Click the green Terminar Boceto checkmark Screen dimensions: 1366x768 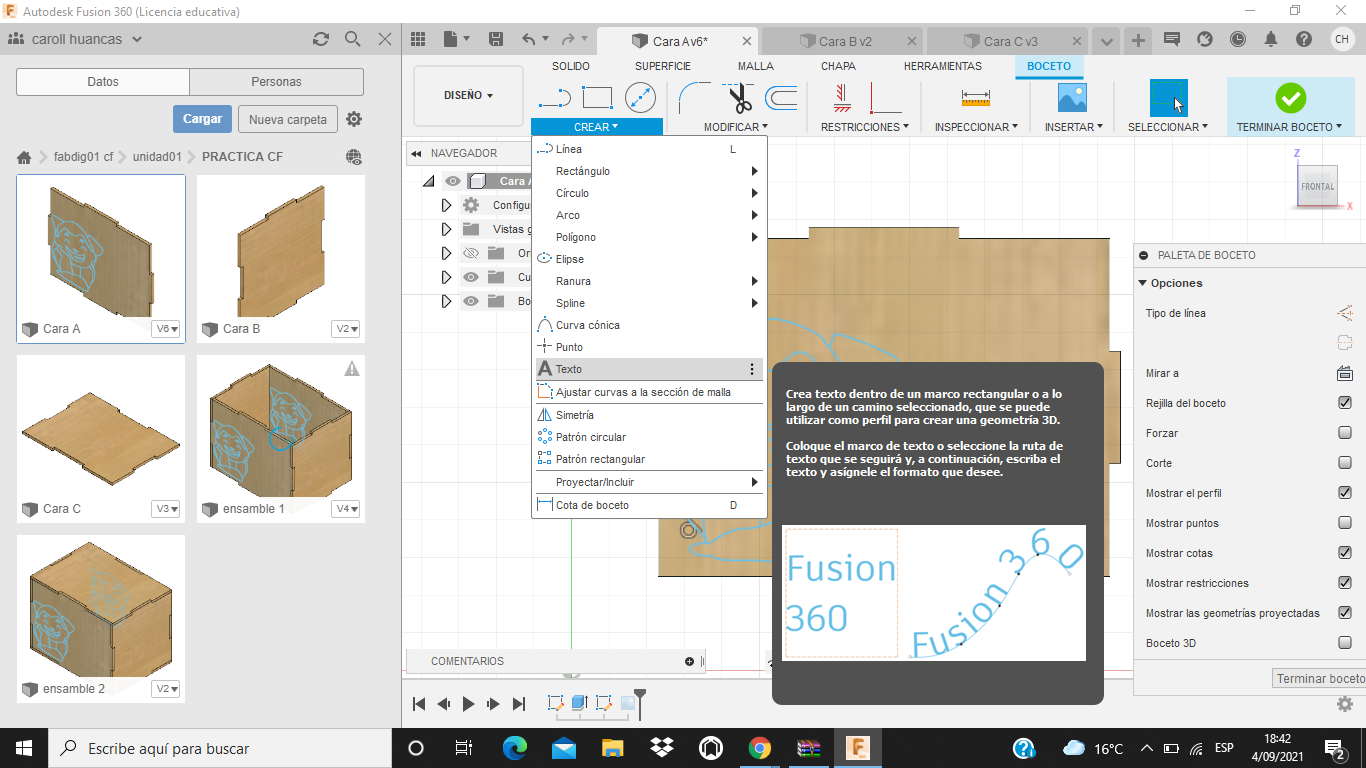(1290, 98)
